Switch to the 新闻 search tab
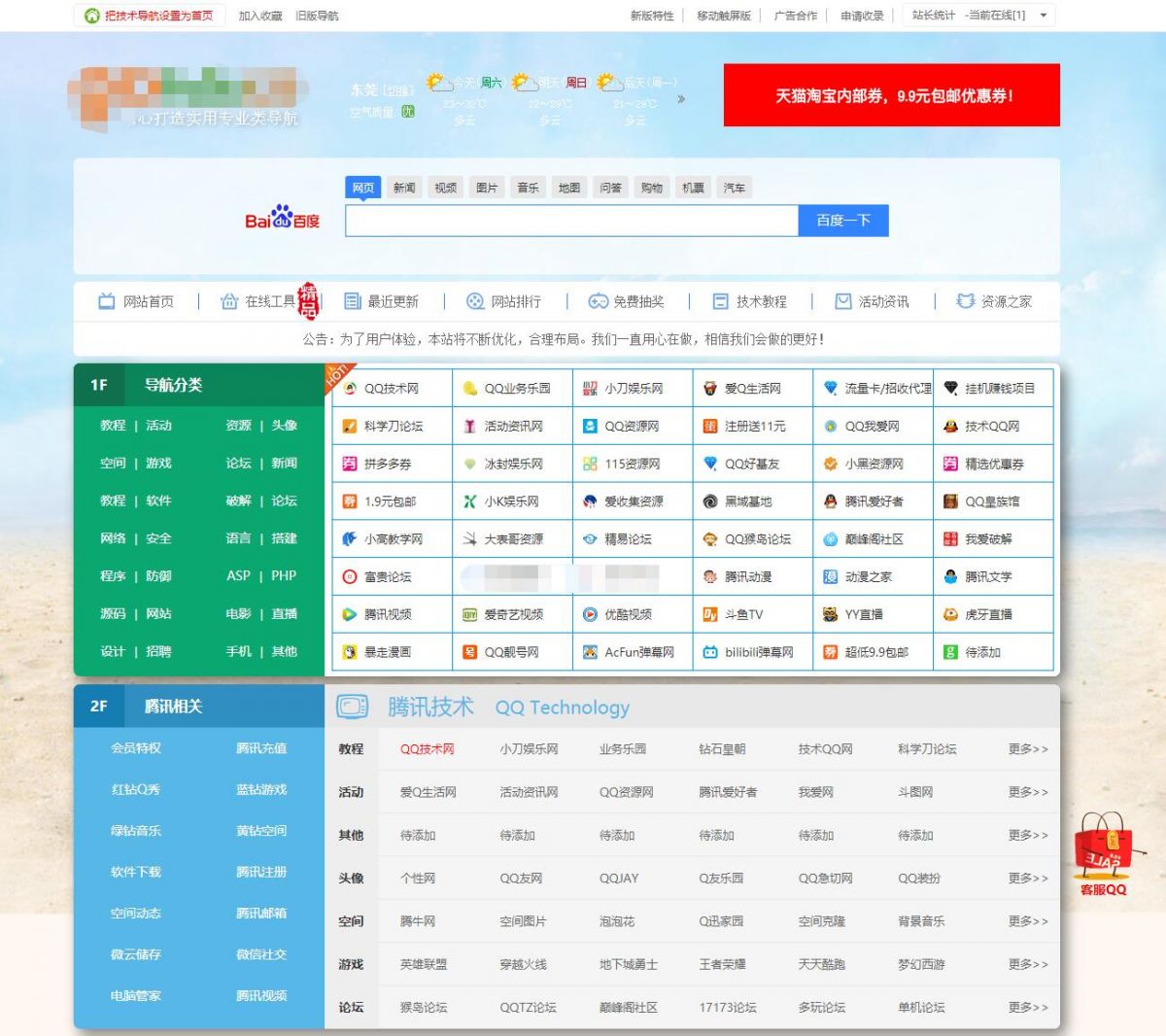 [404, 187]
